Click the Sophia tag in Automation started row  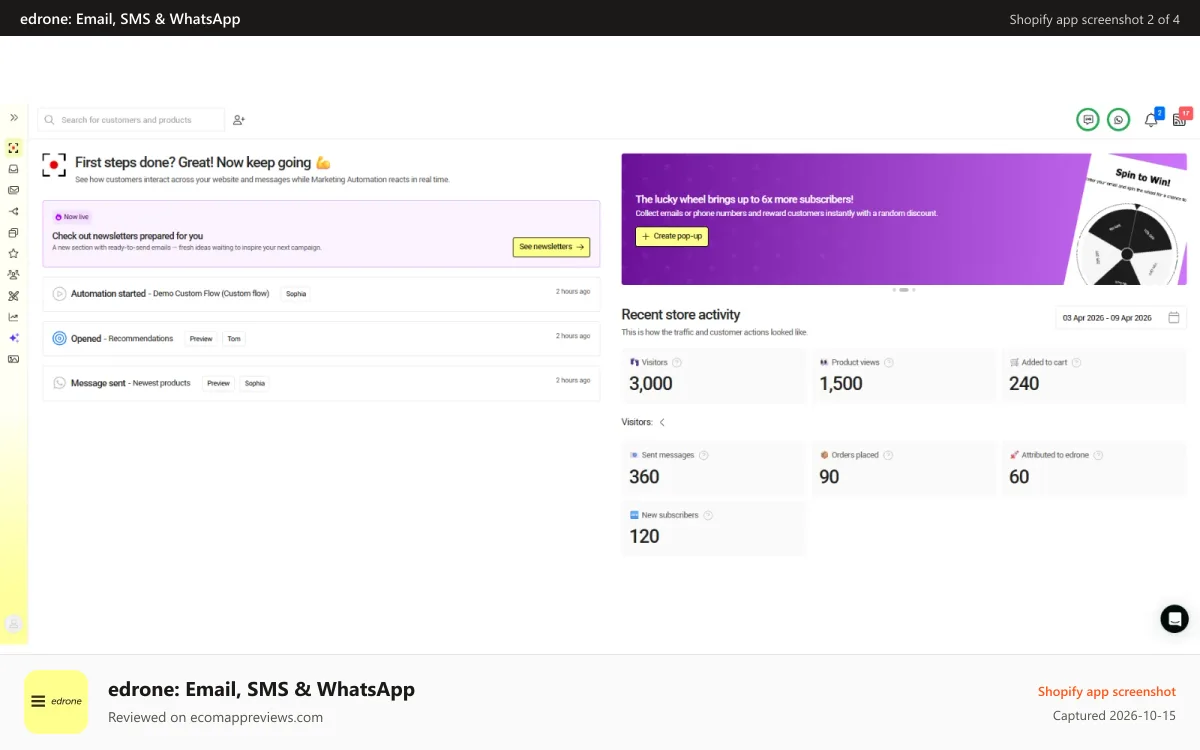pyautogui.click(x=296, y=294)
